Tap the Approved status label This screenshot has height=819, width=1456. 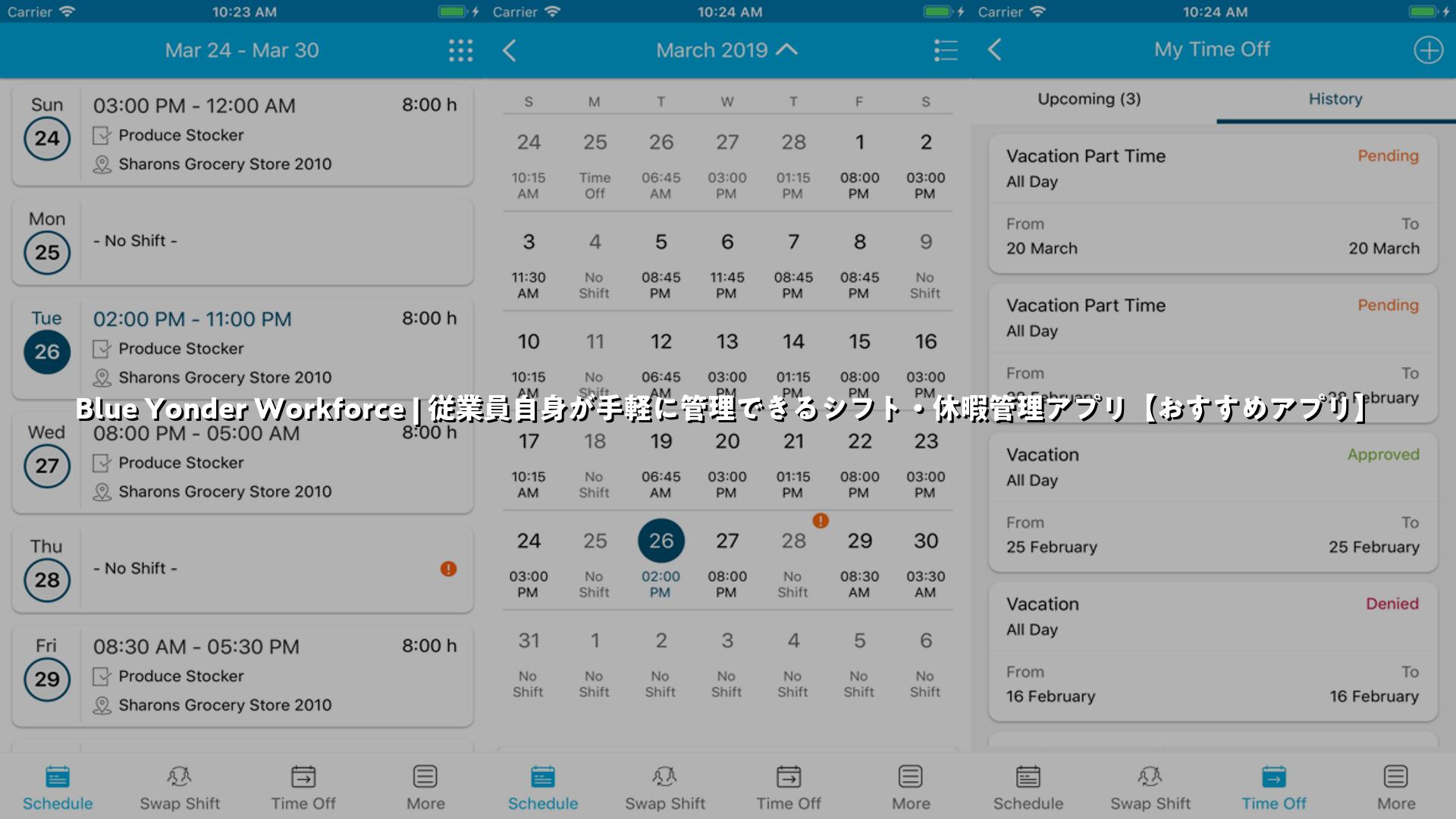tap(1383, 454)
